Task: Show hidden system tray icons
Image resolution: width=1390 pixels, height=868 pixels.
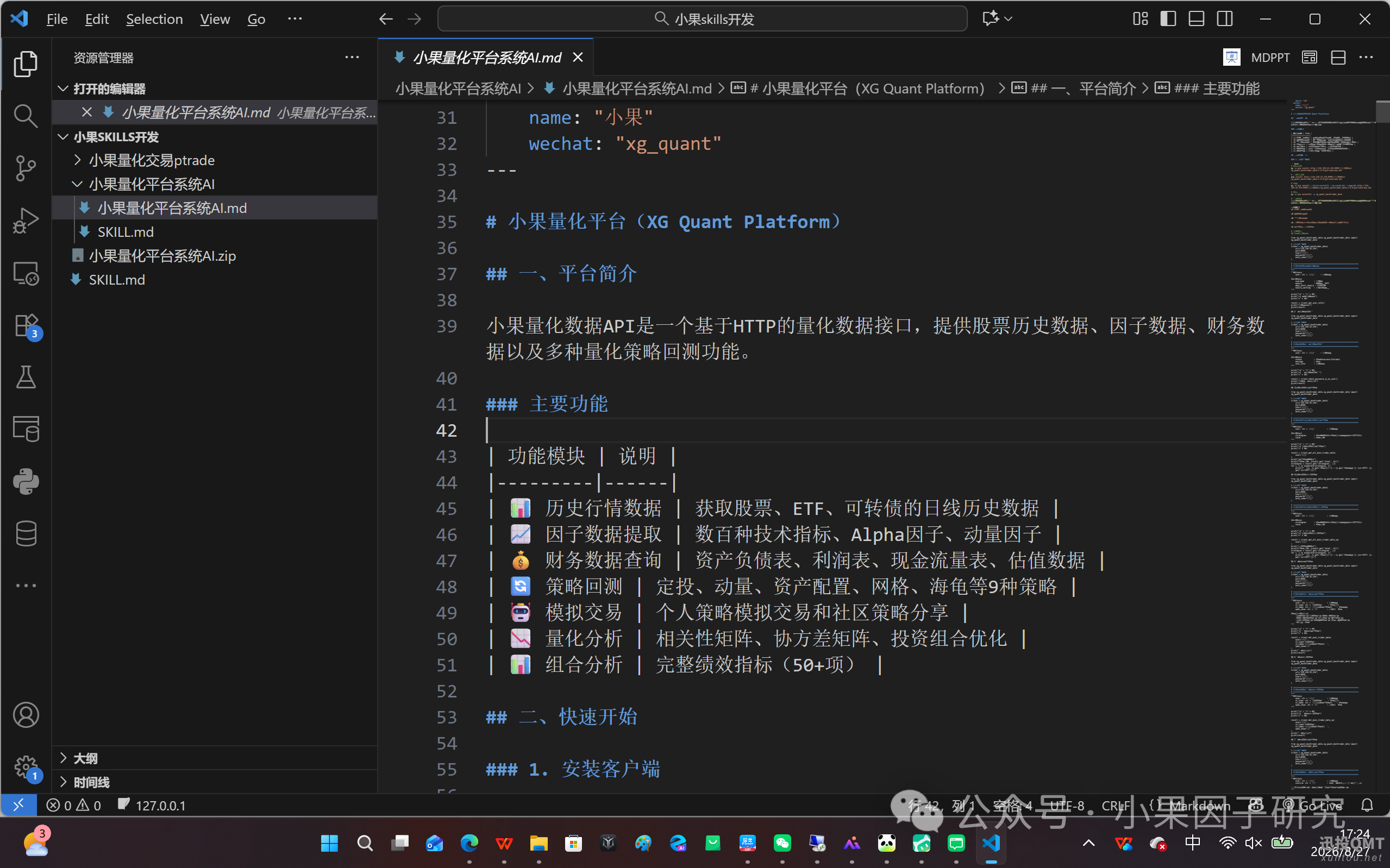Action: 1088,842
